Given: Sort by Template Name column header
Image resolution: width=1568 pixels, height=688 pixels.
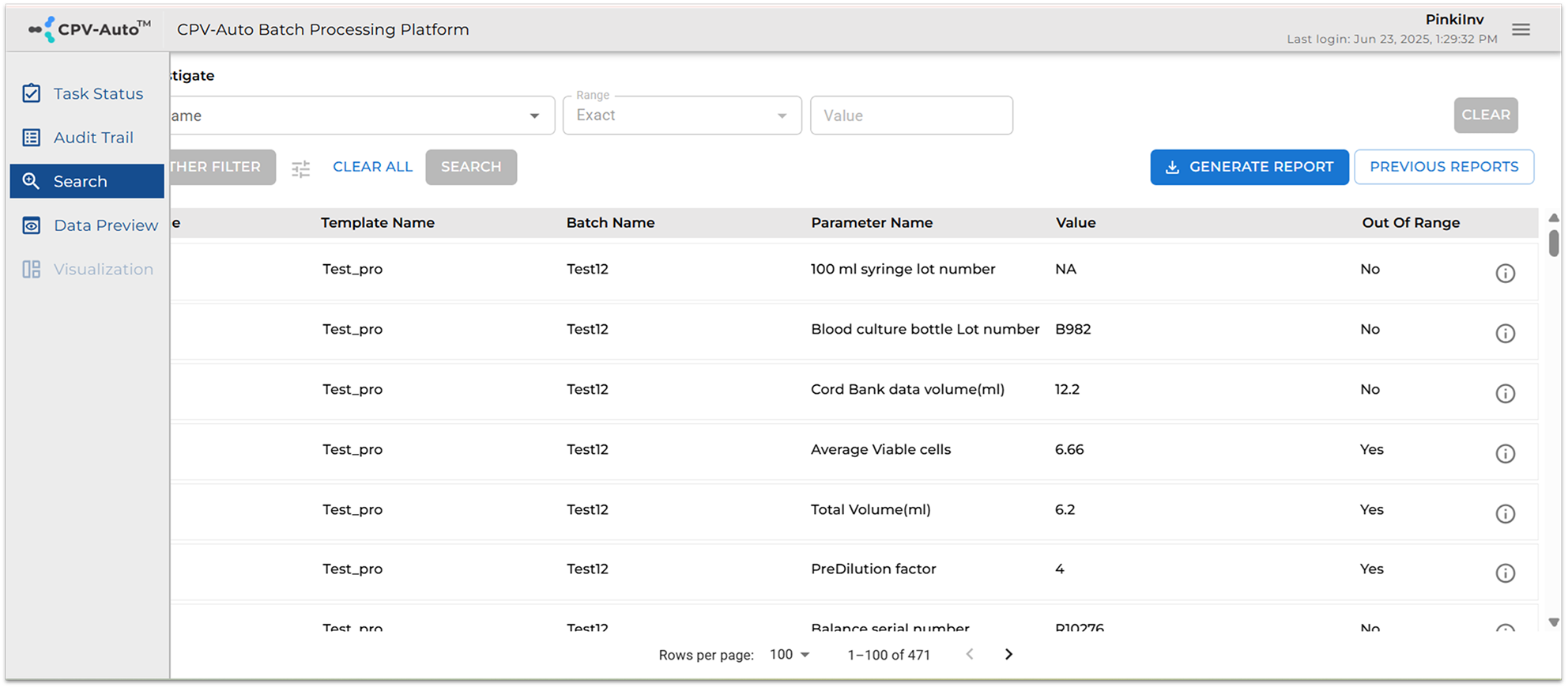Looking at the screenshot, I should (x=378, y=223).
